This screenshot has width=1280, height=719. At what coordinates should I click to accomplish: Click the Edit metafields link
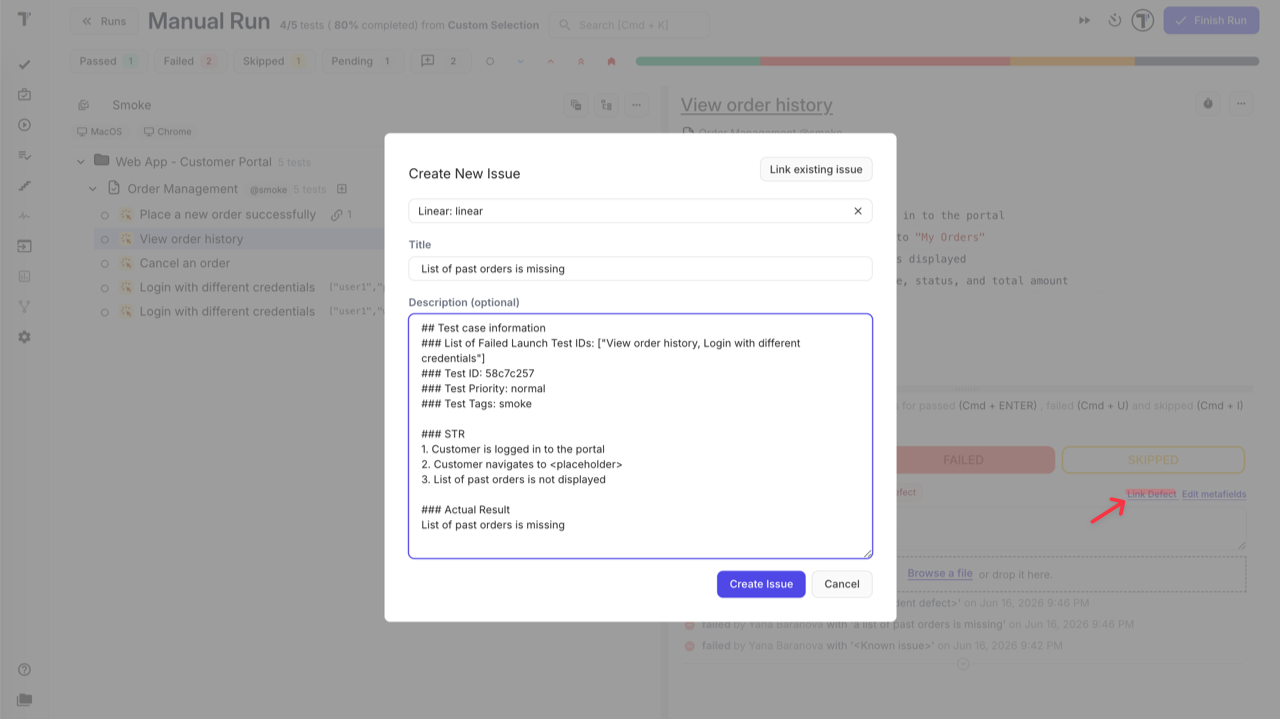[x=1214, y=494]
